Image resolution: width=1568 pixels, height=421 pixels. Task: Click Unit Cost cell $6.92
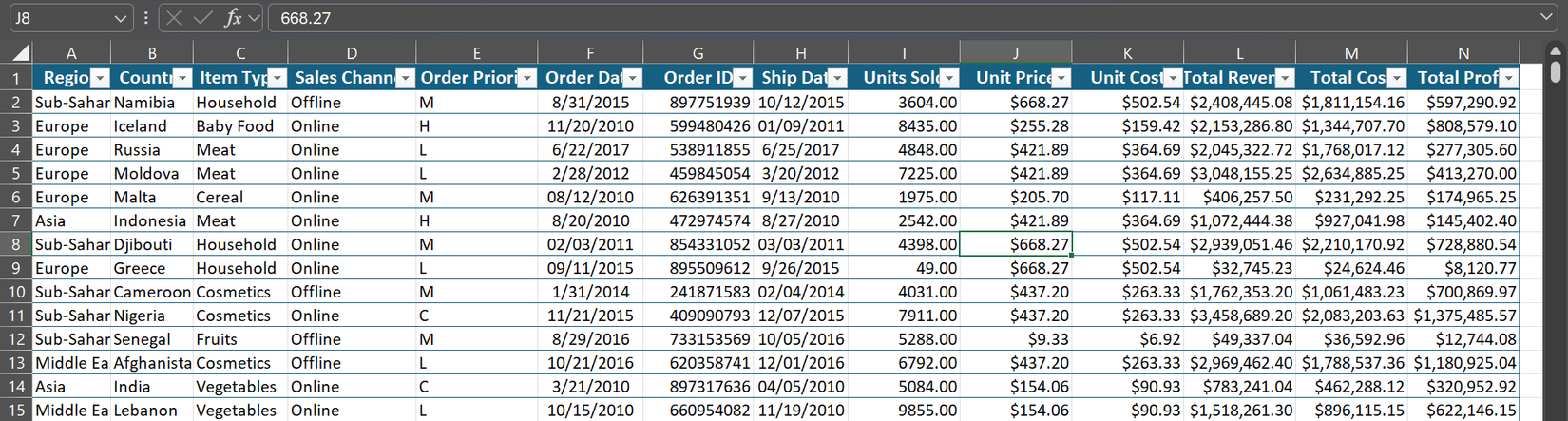[1128, 339]
